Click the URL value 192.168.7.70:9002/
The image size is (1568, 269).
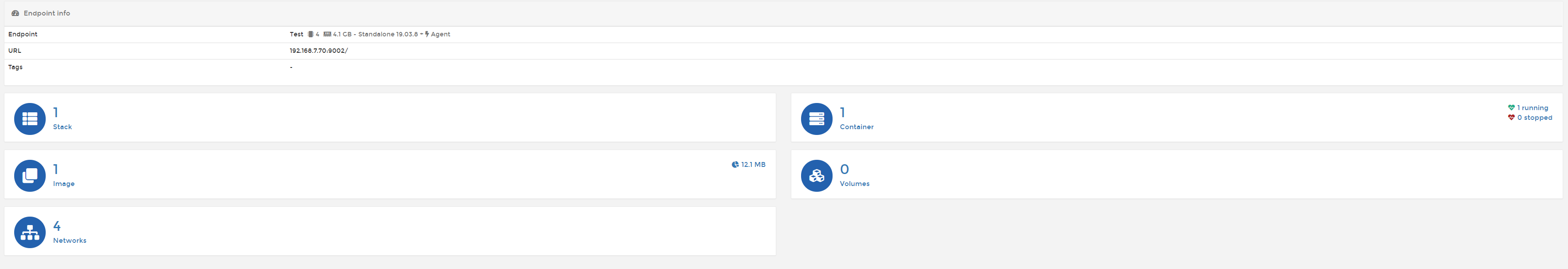tap(318, 51)
